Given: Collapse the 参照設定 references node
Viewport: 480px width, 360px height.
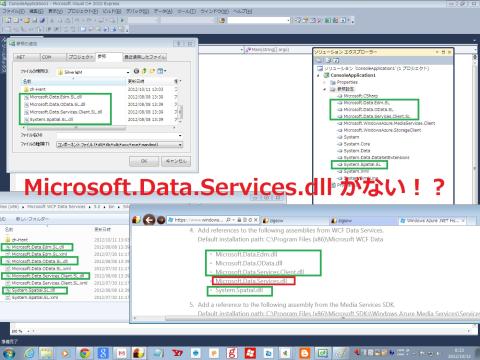Looking at the screenshot, I should (325, 89).
